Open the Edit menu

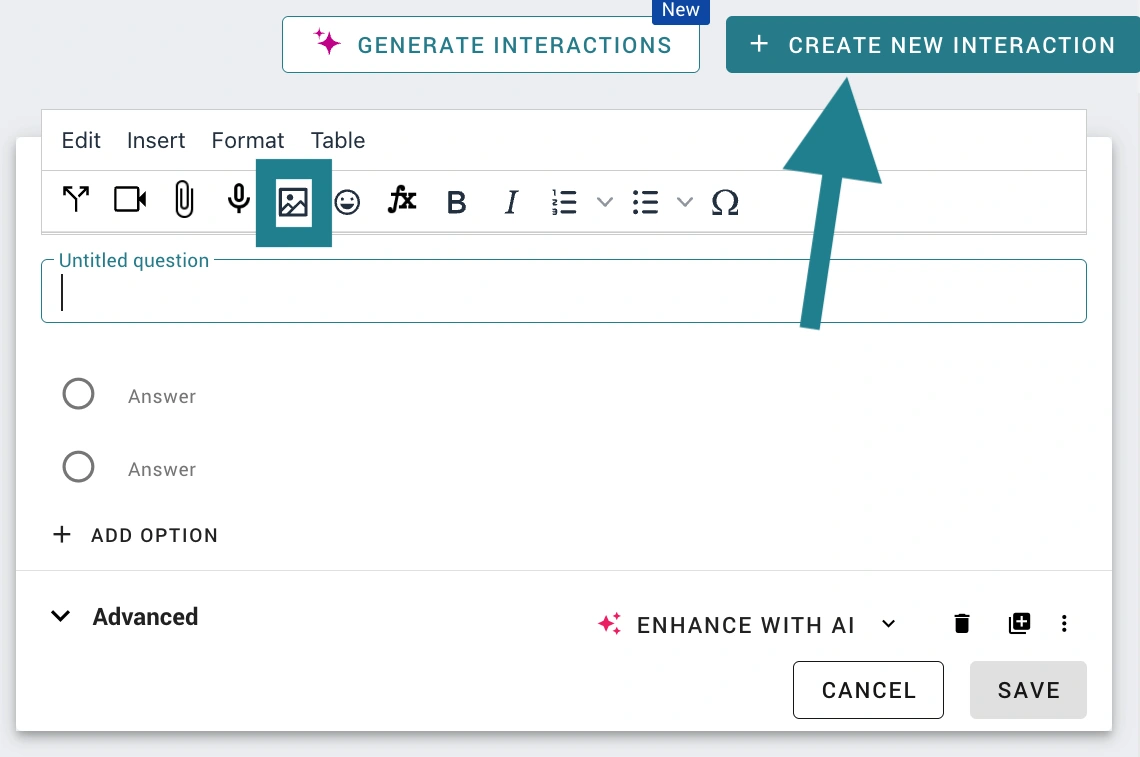click(x=81, y=140)
